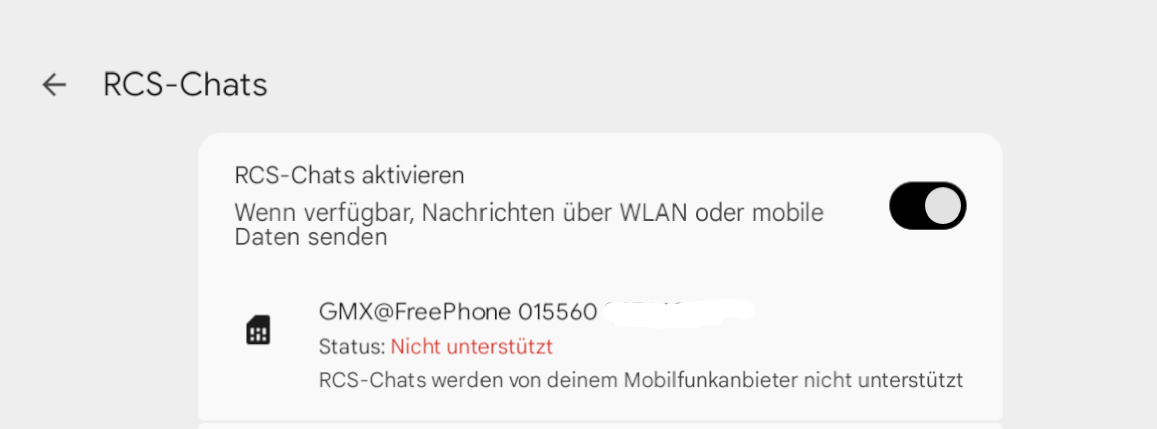
Task: Click the Status: label
Action: click(x=352, y=346)
